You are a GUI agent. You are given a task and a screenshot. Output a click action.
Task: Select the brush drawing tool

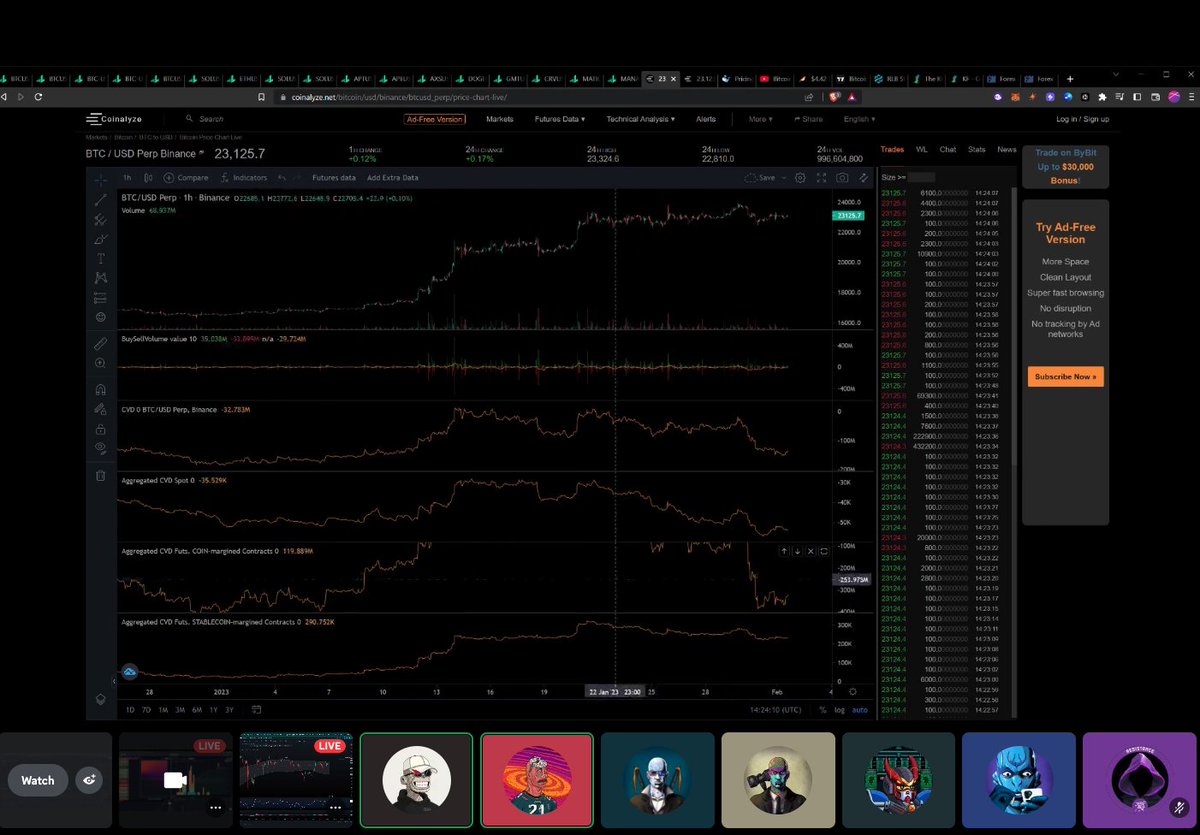100,239
